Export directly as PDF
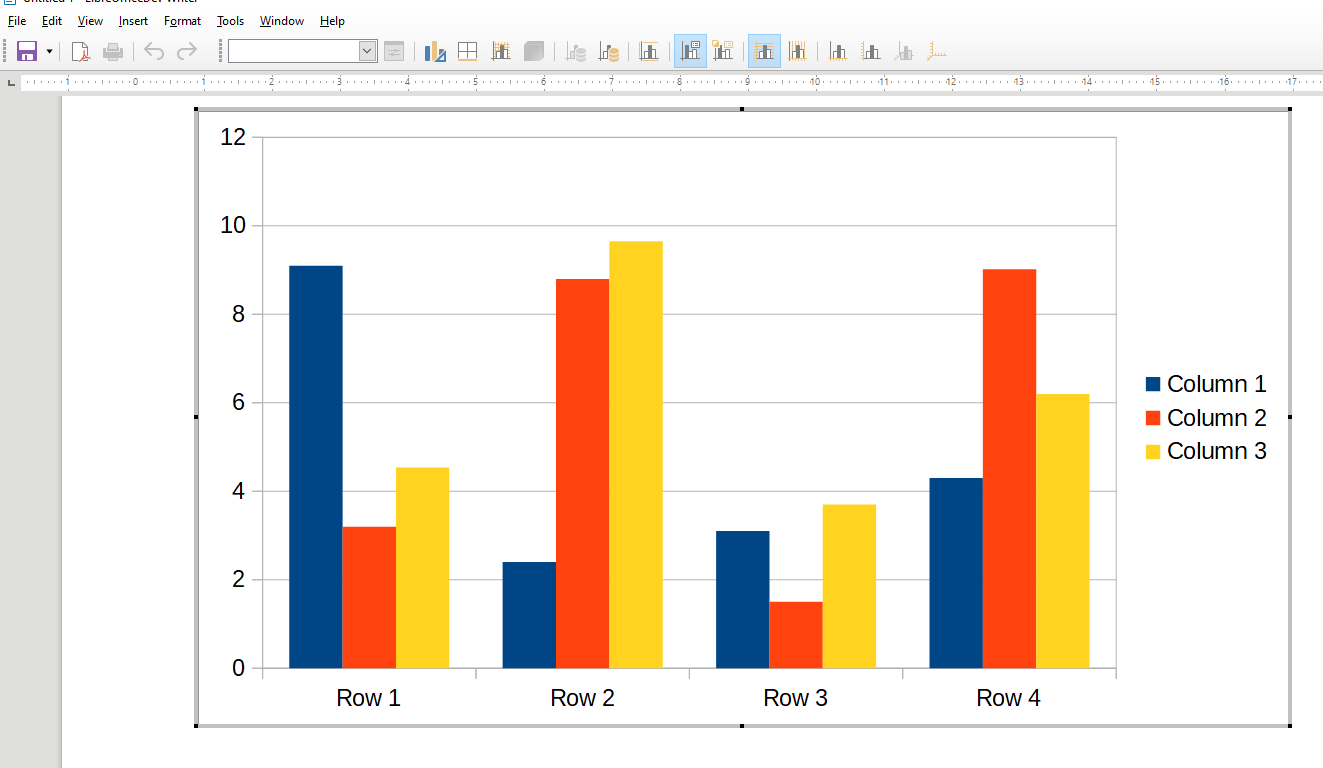The width and height of the screenshot is (1323, 768). (x=80, y=51)
